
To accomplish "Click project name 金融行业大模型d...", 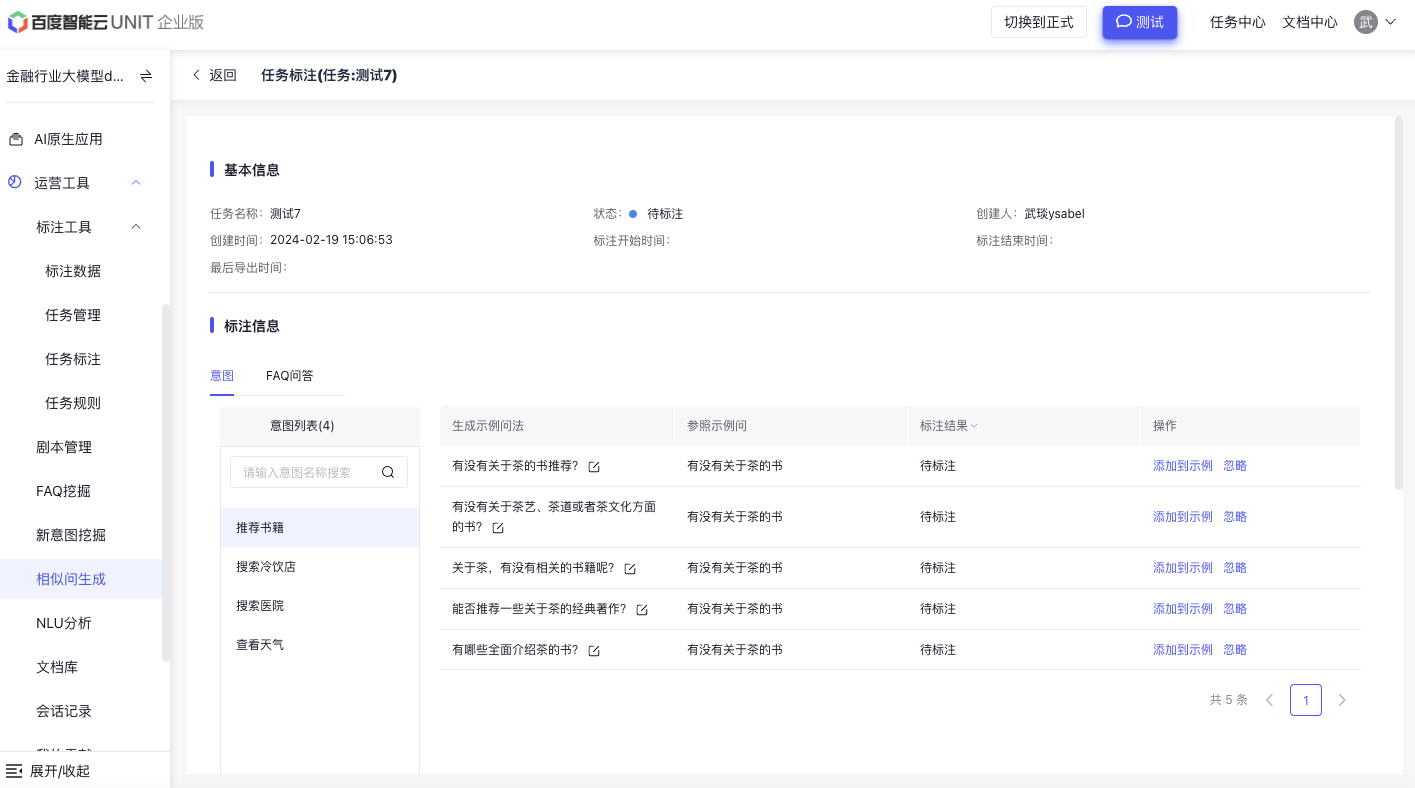I will click(66, 76).
